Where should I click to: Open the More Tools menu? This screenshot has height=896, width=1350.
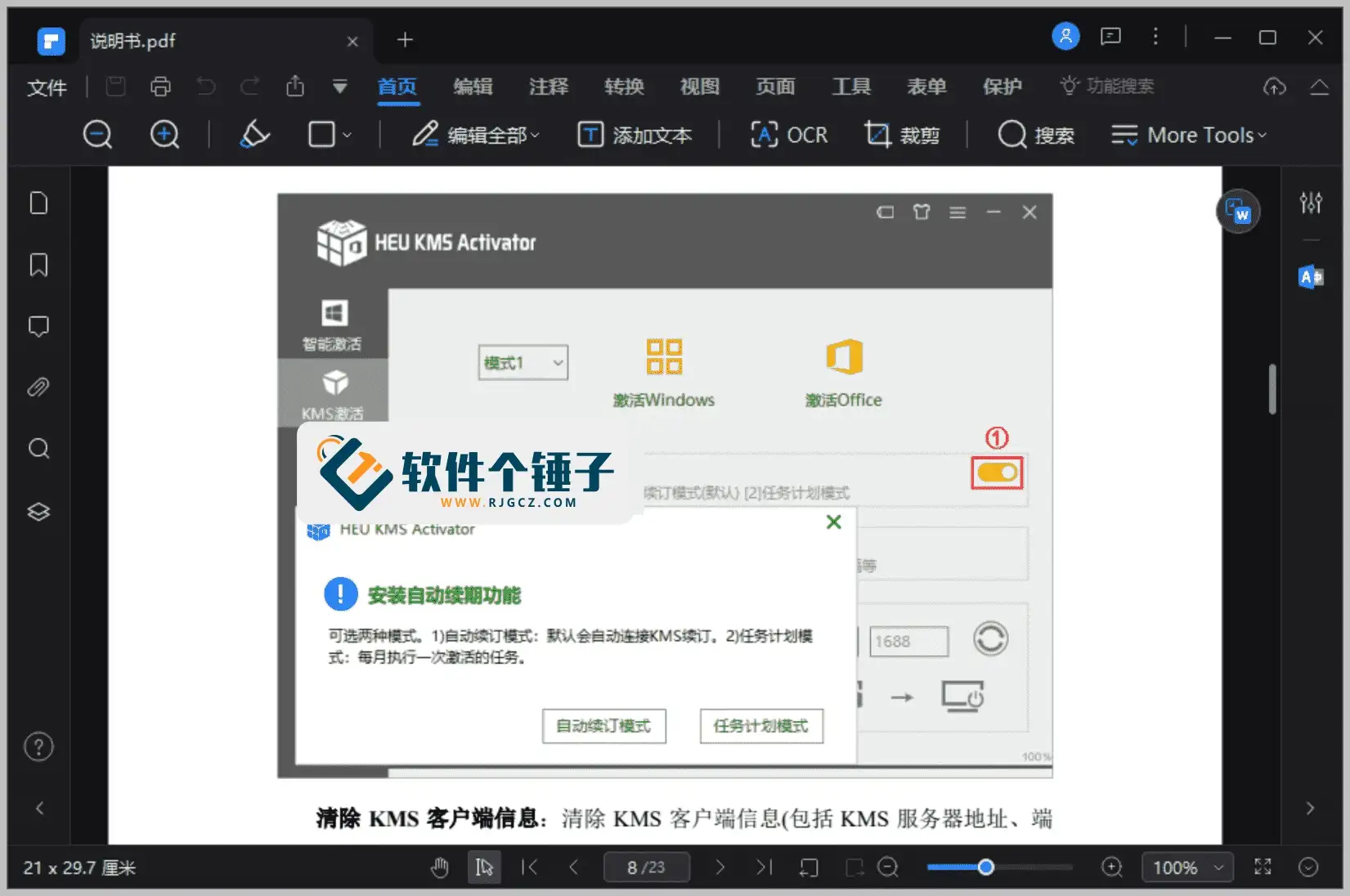[x=1189, y=135]
